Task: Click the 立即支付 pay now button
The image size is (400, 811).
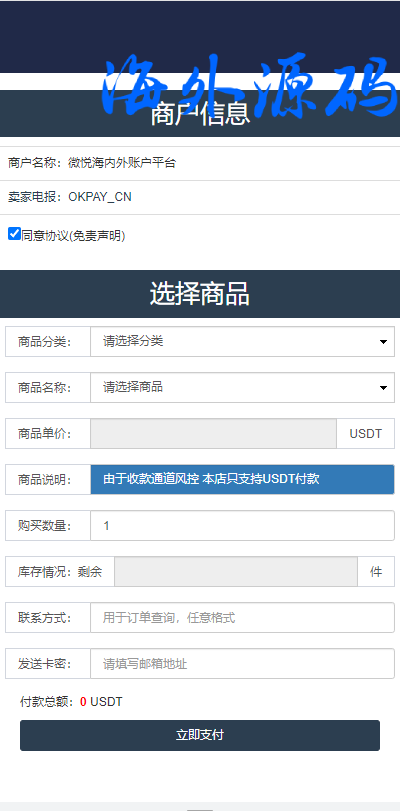Action: pos(200,735)
